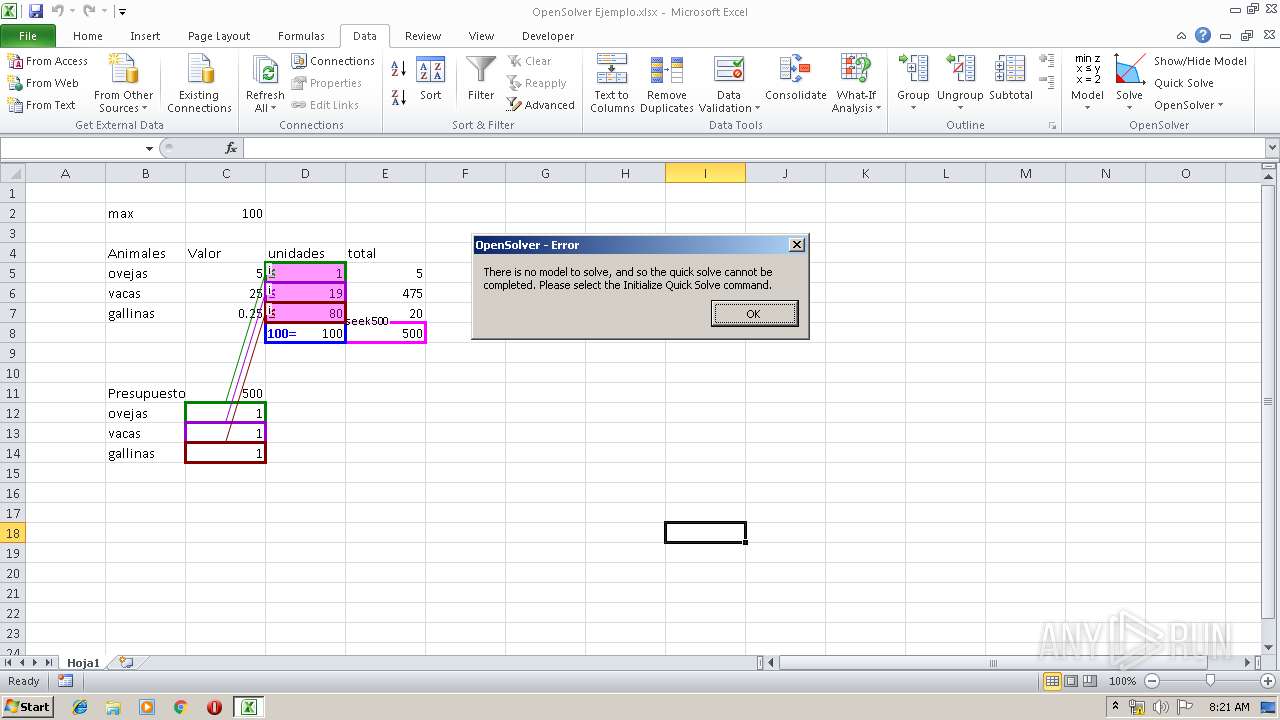This screenshot has height=720, width=1280.
Task: Expand What-If Analysis menu
Action: pyautogui.click(x=856, y=102)
